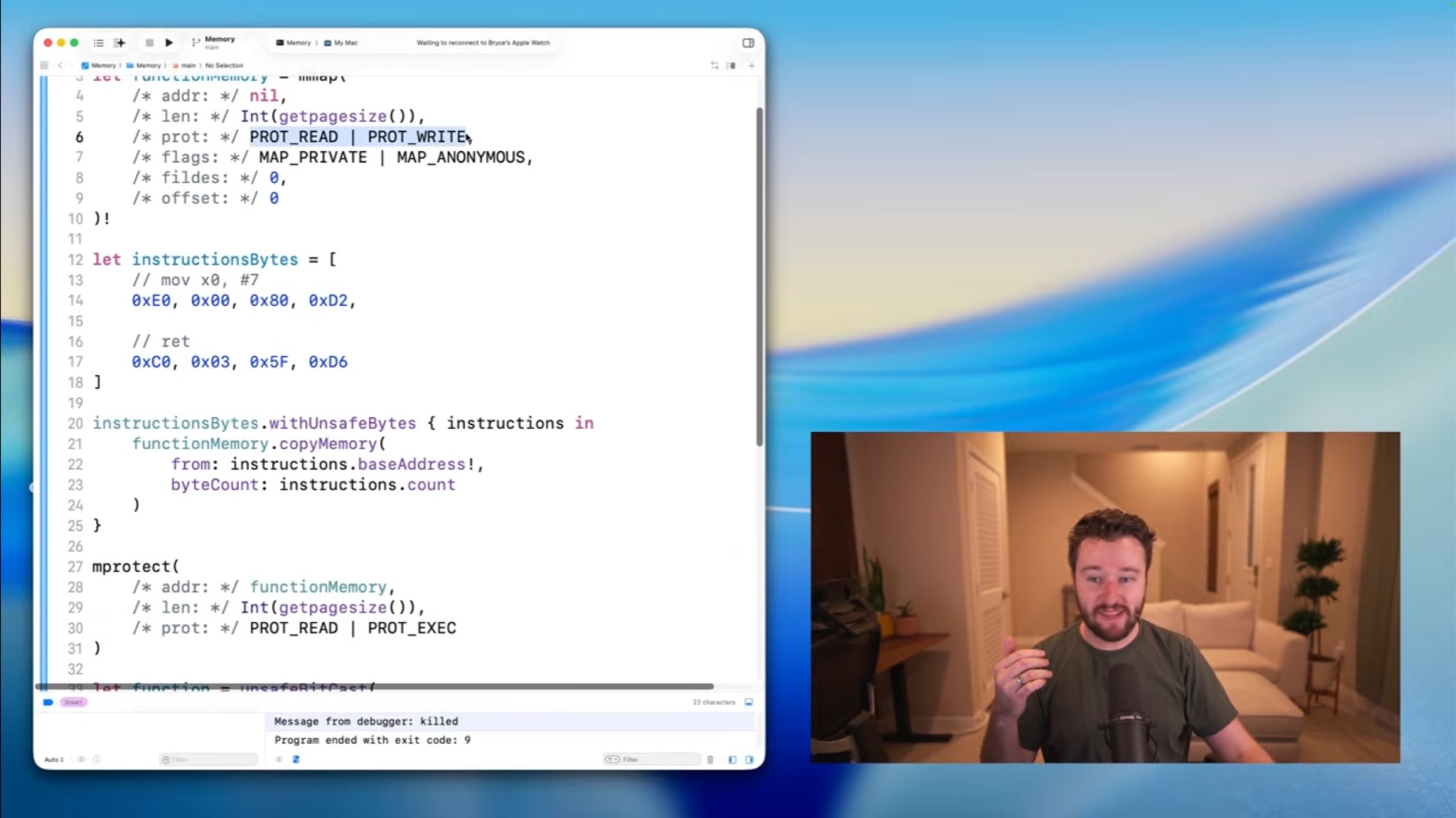Open the Memory folder in the jump bar
Viewport: 1456px width, 818px height.
coord(144,65)
